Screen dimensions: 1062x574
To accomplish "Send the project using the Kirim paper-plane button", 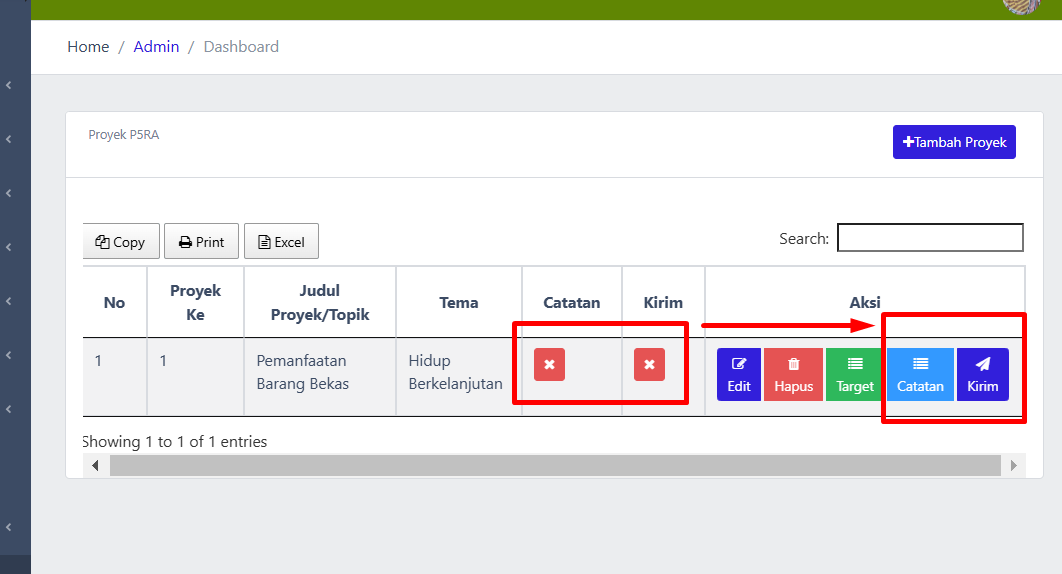I will (982, 375).
